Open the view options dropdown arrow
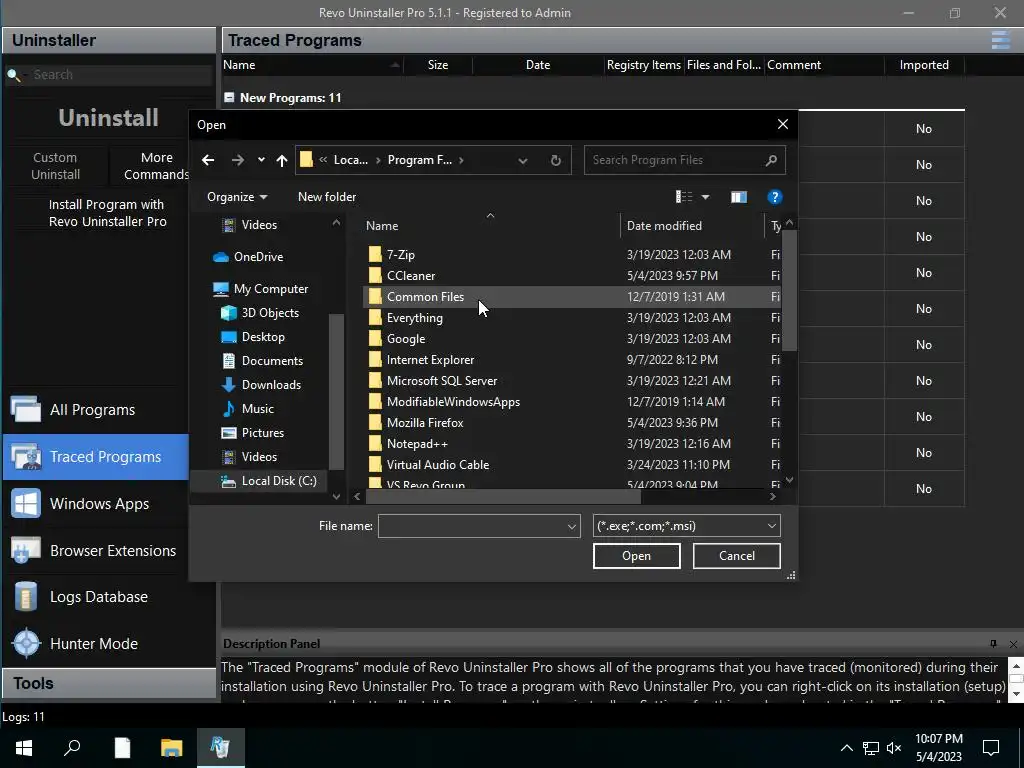The image size is (1024, 768). click(705, 197)
